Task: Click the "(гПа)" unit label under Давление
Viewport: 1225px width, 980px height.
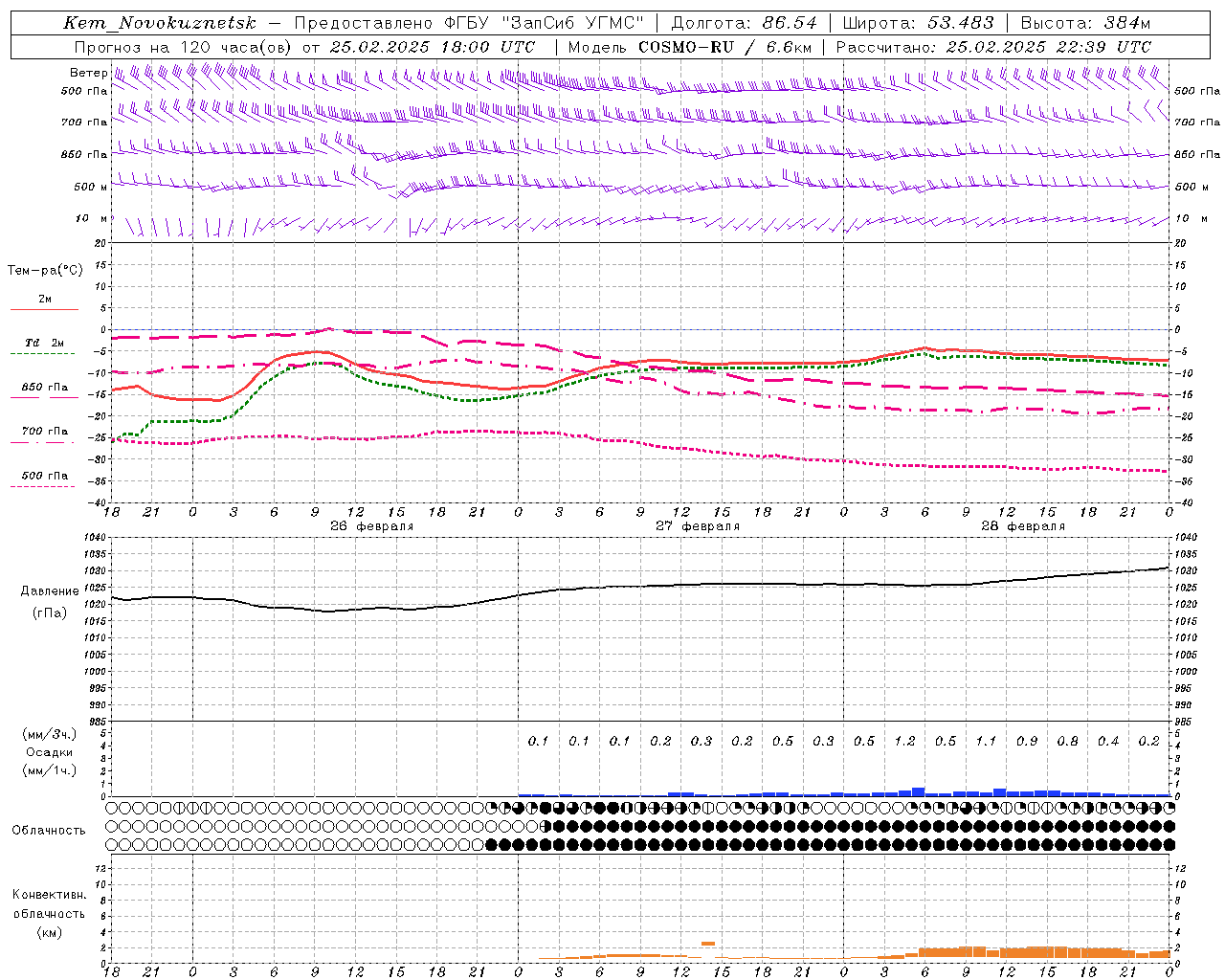Action: (x=50, y=612)
